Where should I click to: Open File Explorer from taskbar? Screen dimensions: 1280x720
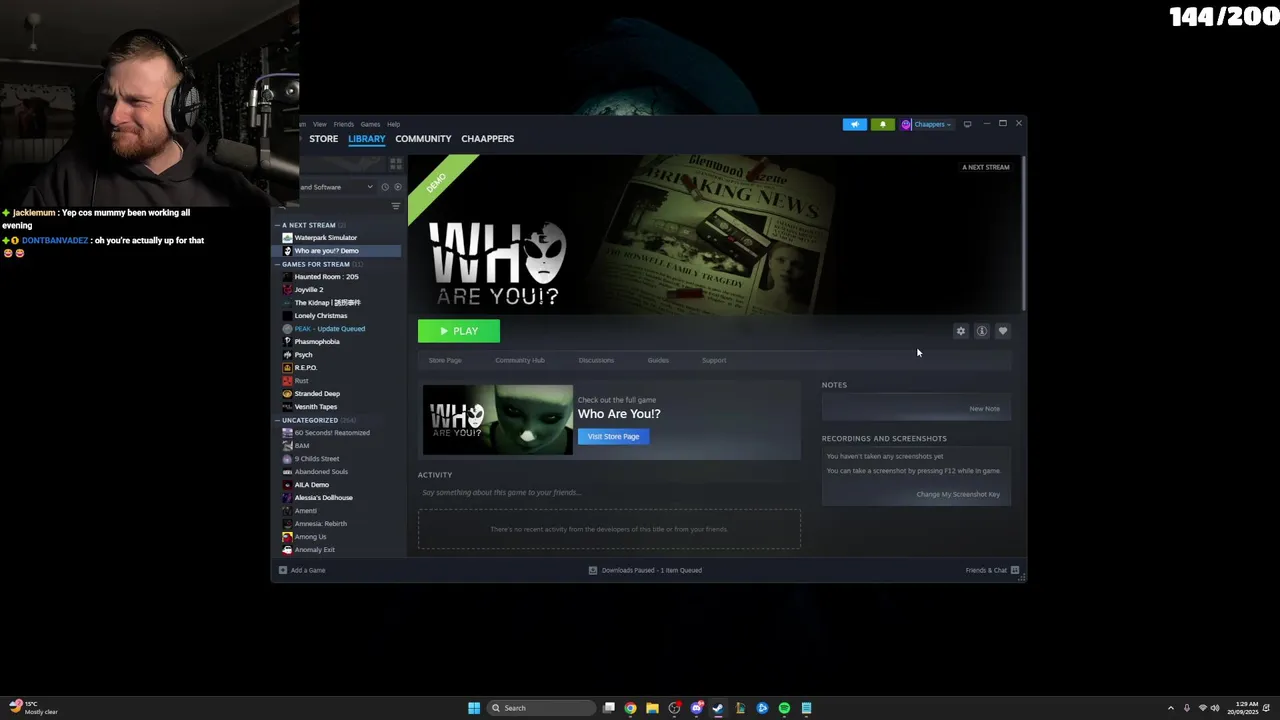click(652, 708)
